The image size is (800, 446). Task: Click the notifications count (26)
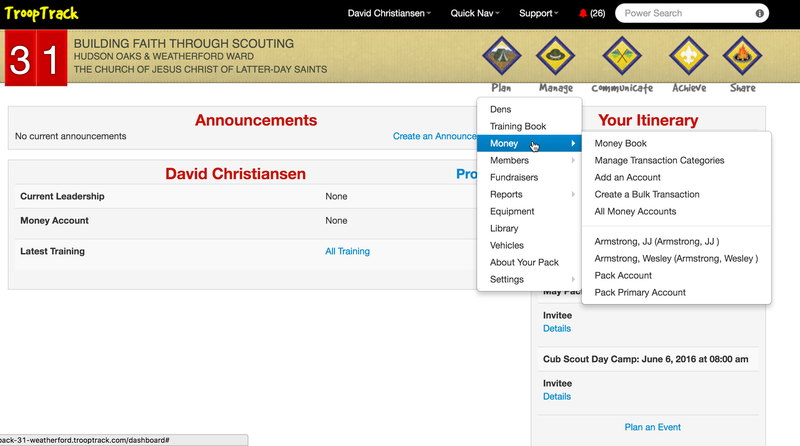pyautogui.click(x=597, y=13)
